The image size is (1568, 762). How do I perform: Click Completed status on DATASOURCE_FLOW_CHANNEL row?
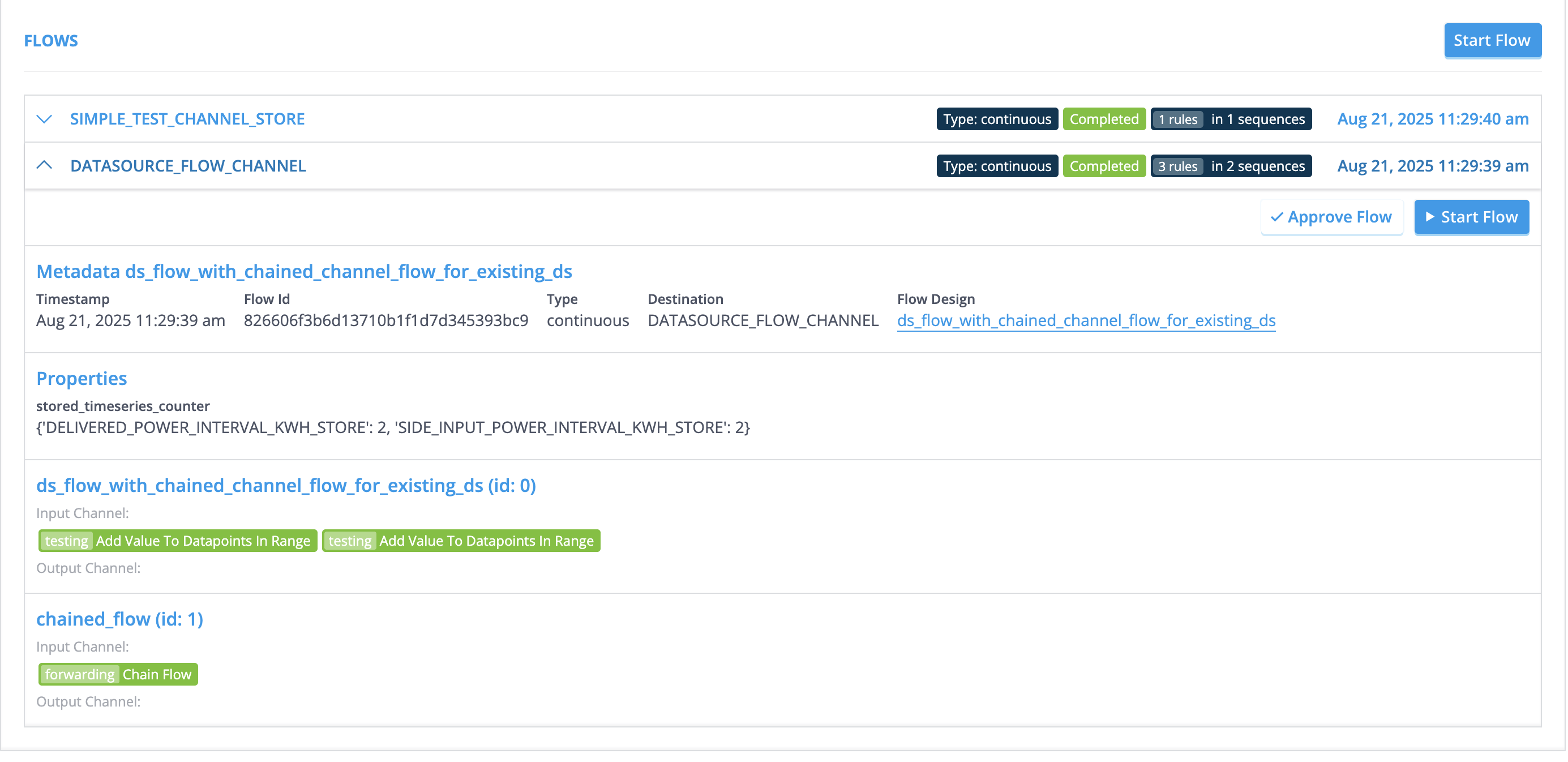click(1104, 165)
